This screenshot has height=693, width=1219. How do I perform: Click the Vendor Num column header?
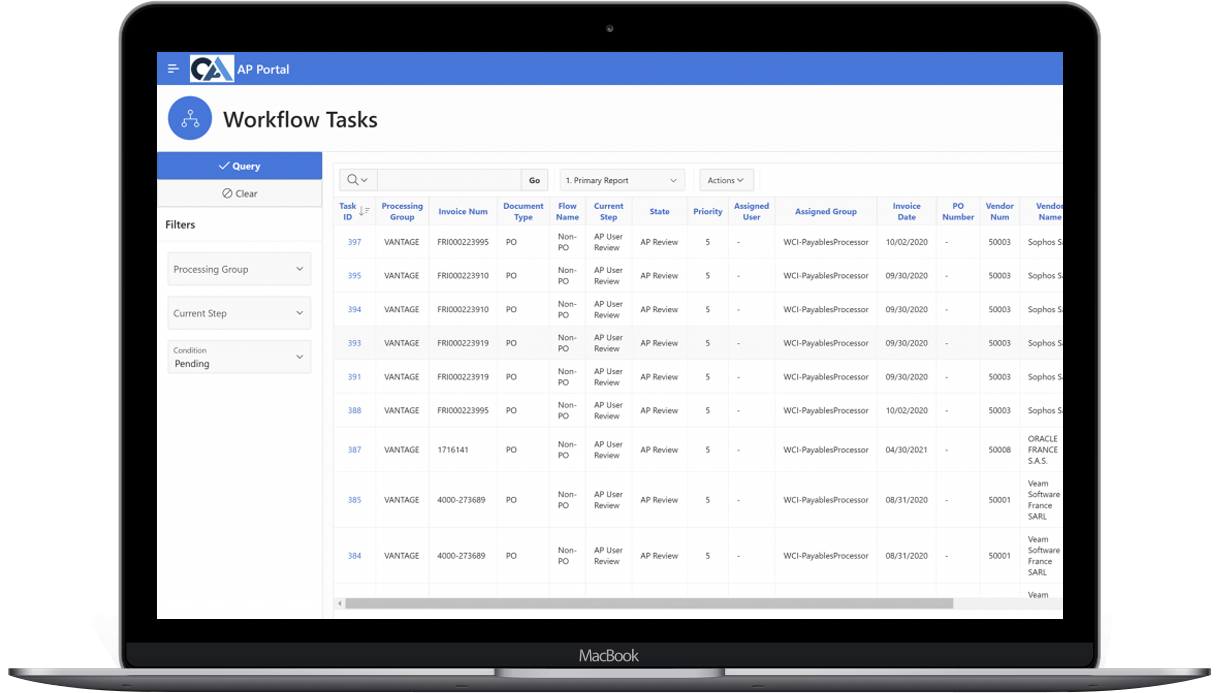[999, 211]
